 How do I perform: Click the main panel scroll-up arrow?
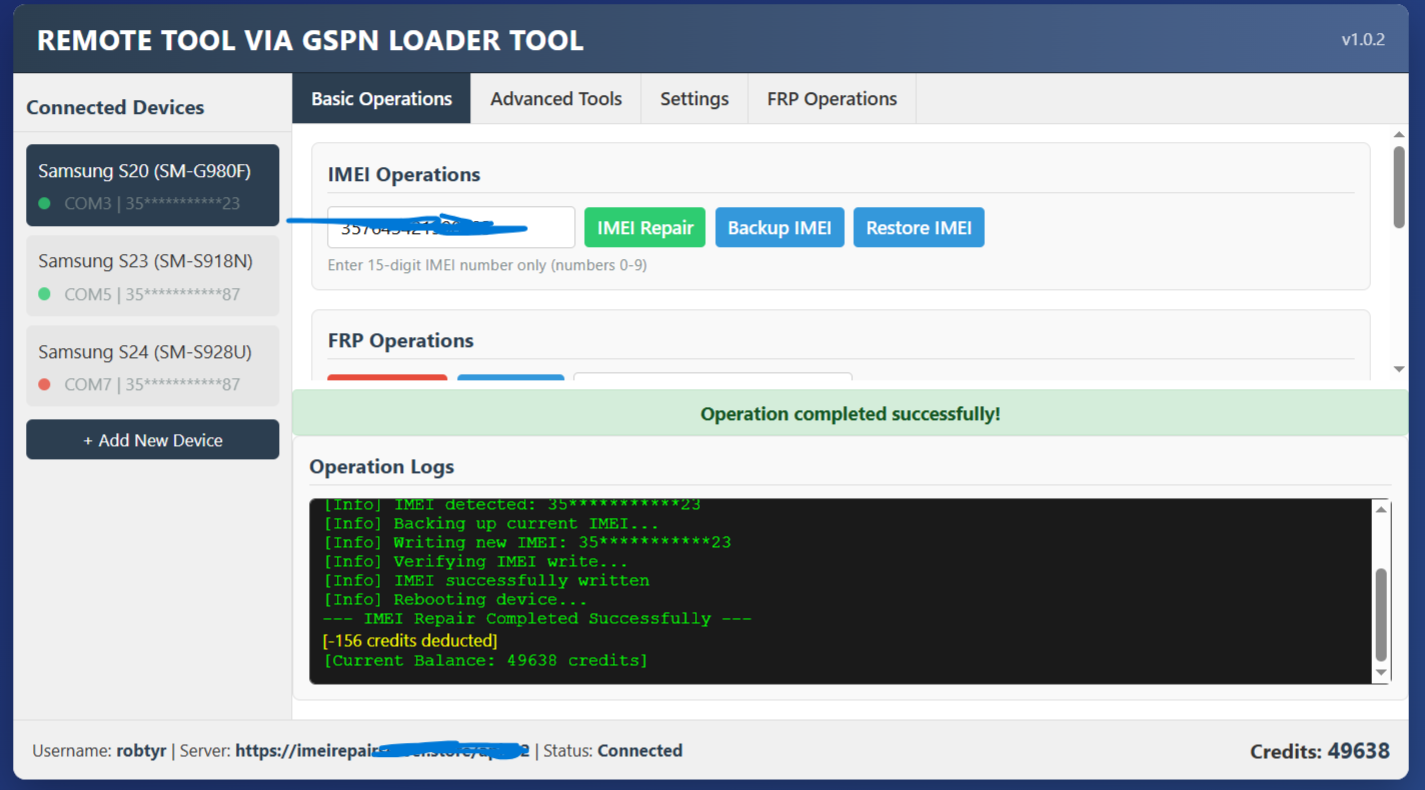[1398, 135]
